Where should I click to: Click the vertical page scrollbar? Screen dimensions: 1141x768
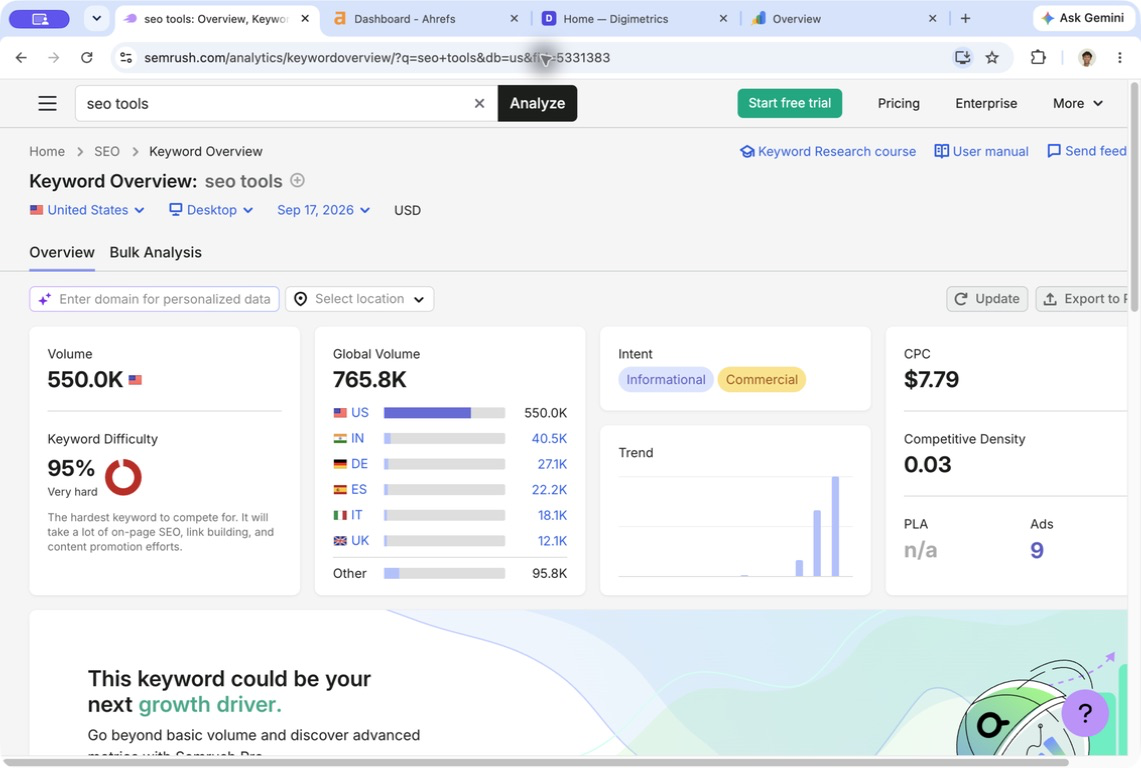click(x=1134, y=197)
